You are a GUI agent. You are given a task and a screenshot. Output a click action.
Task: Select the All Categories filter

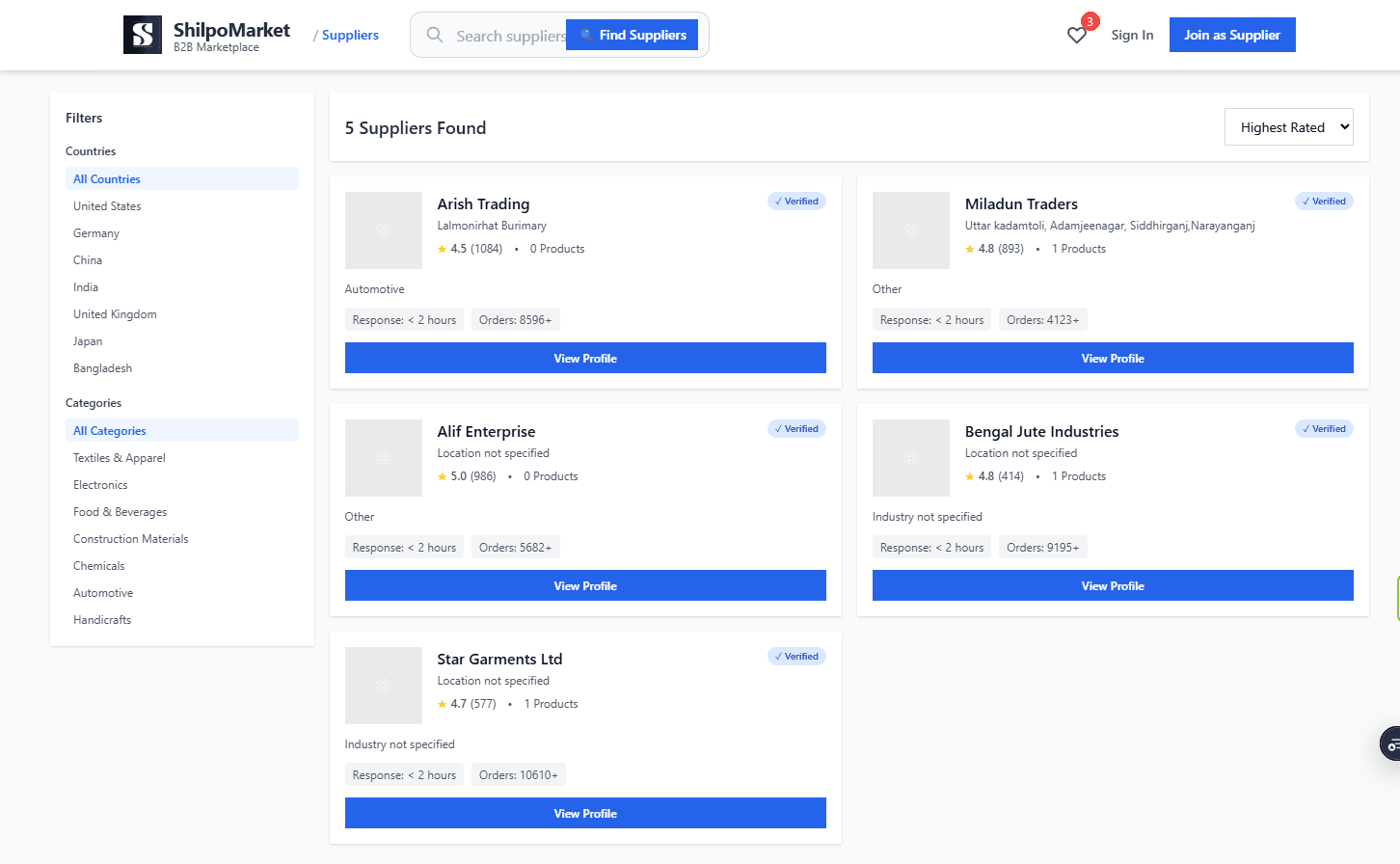click(182, 430)
